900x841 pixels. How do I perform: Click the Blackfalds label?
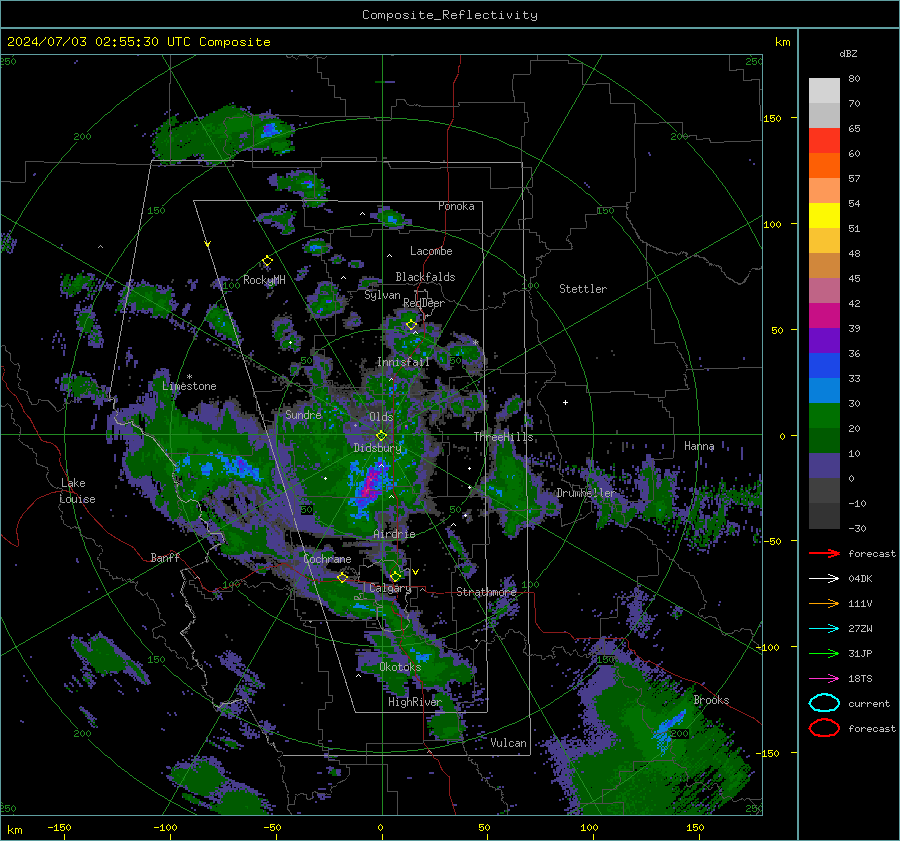point(425,277)
